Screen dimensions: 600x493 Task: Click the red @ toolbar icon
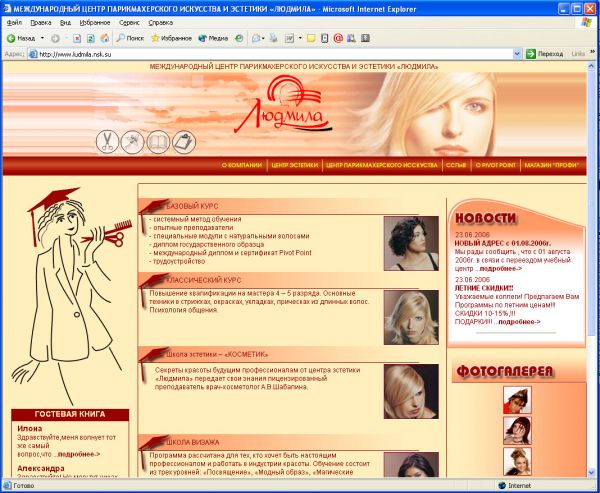click(x=338, y=38)
